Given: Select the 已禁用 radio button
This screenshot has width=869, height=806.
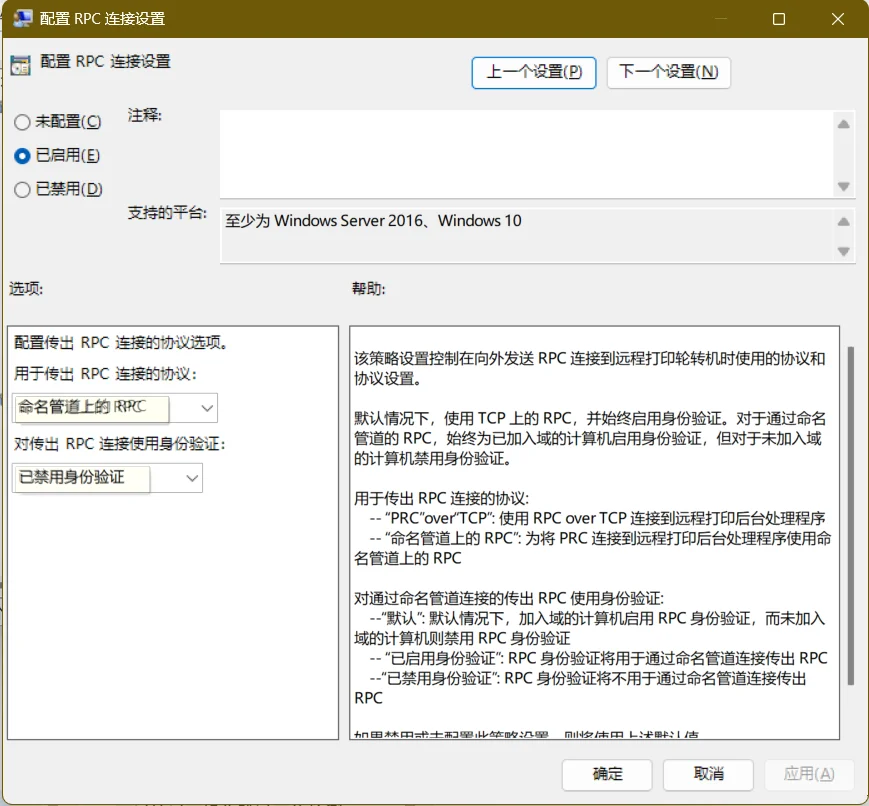Looking at the screenshot, I should 21,189.
